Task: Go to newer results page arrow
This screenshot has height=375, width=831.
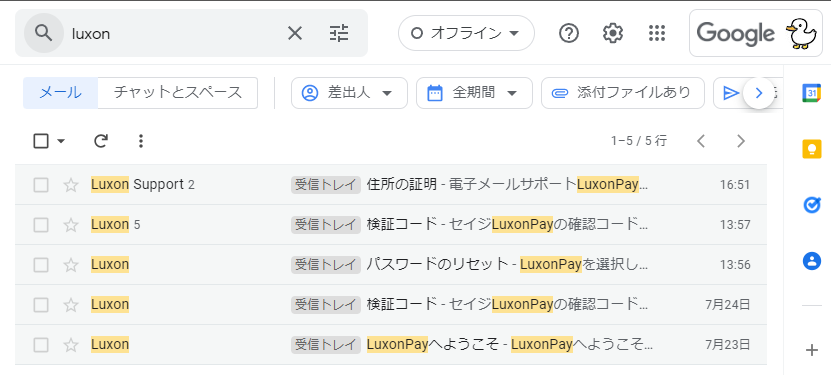Action: [x=701, y=141]
